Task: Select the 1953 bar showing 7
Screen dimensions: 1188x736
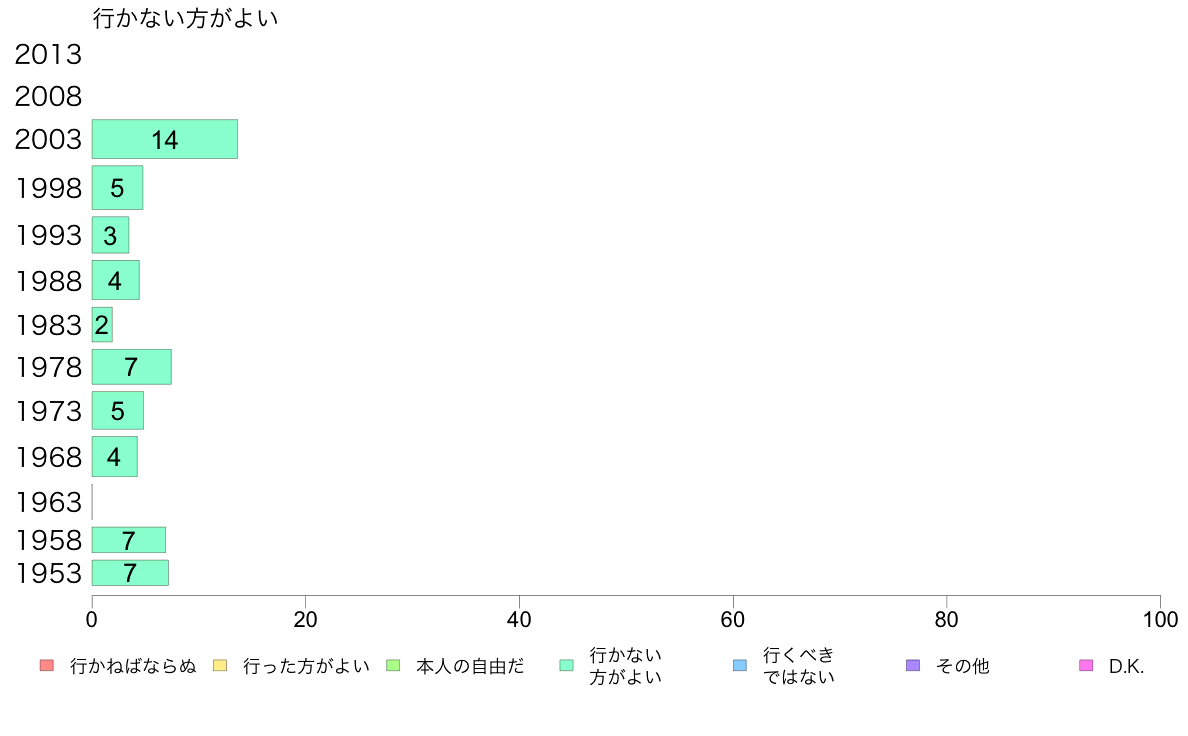Action: 130,573
